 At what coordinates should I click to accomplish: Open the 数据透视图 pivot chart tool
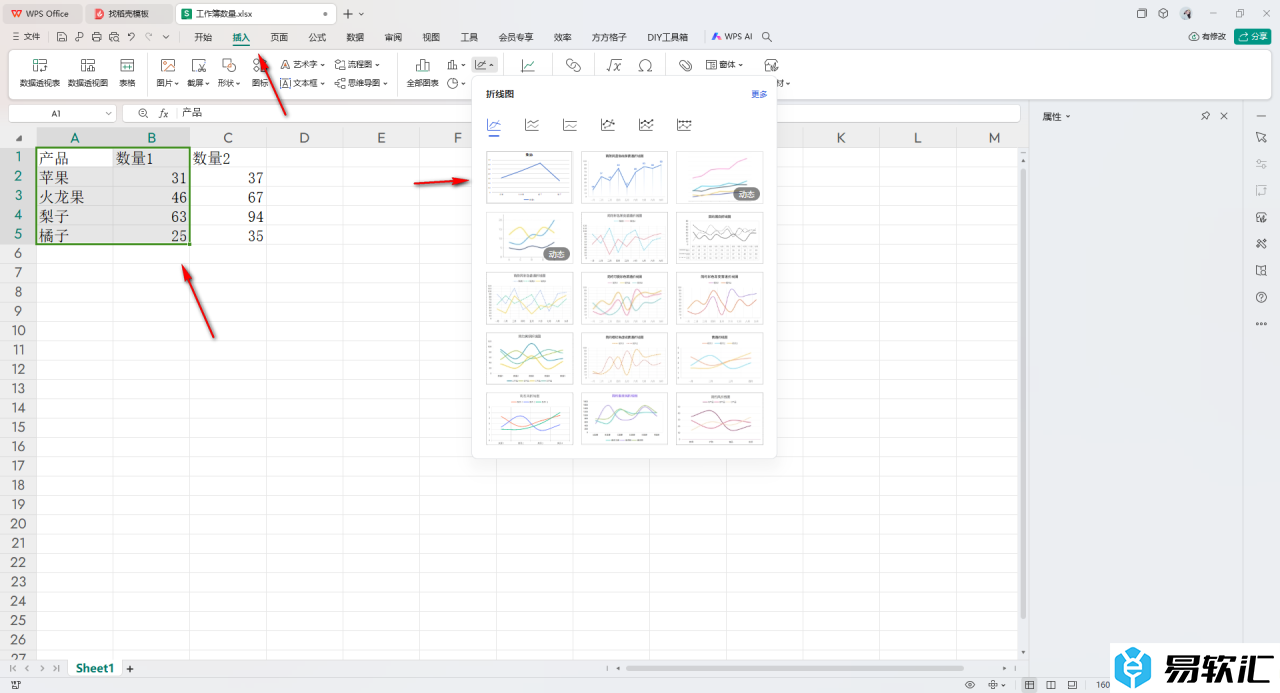88,72
